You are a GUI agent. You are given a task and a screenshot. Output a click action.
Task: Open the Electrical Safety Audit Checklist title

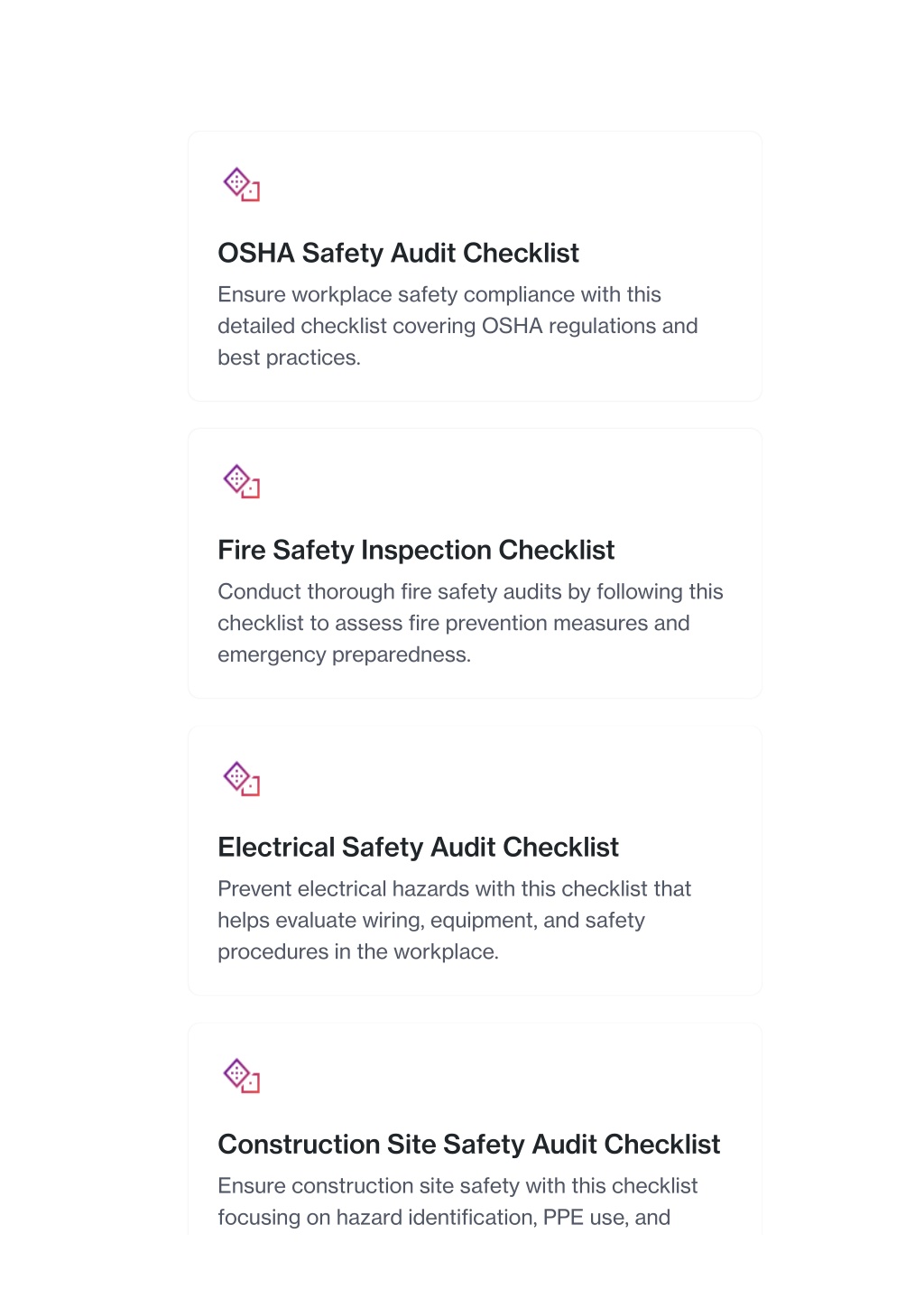pyautogui.click(x=418, y=847)
